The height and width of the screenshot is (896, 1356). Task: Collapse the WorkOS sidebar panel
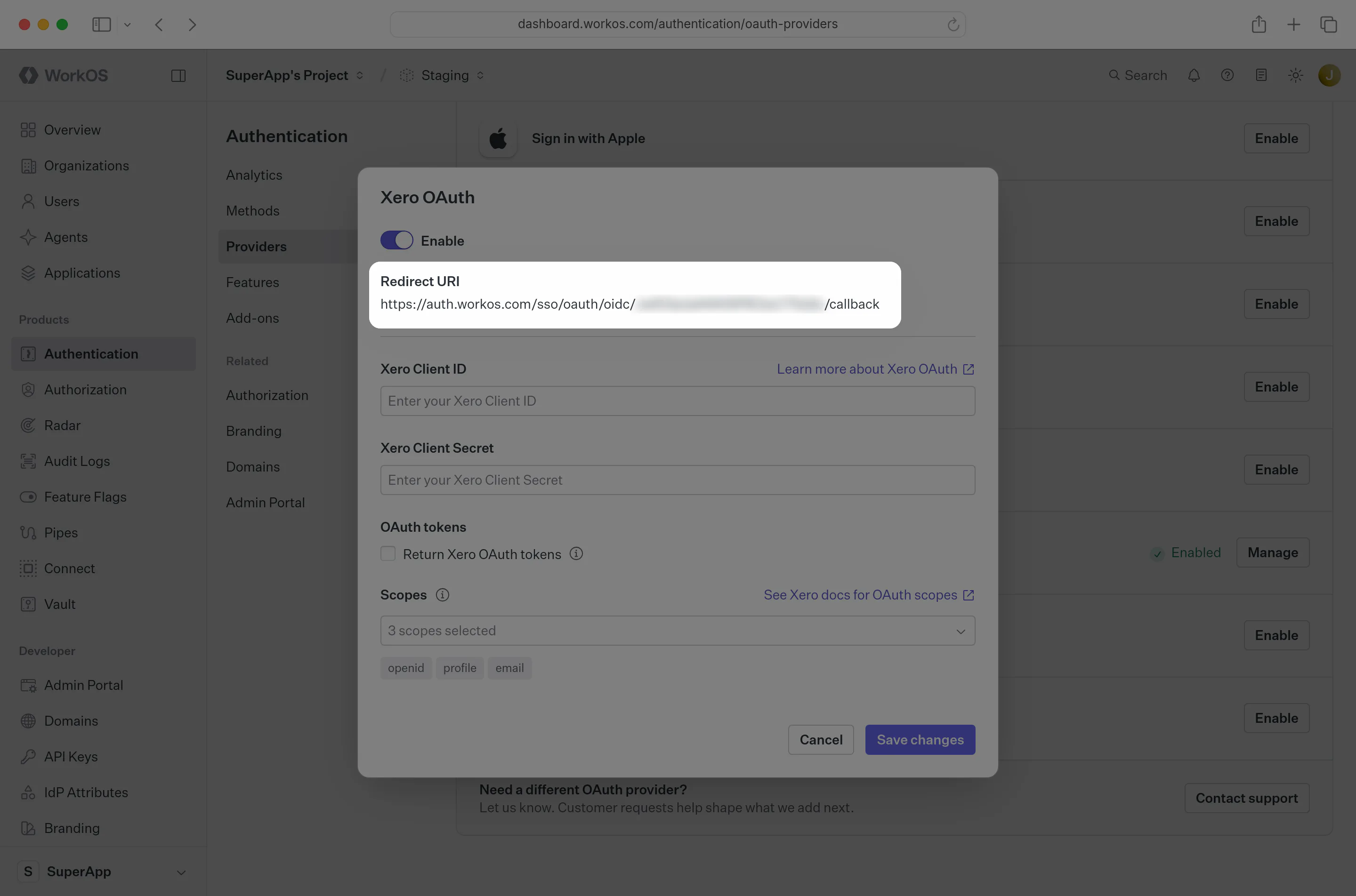pos(178,75)
